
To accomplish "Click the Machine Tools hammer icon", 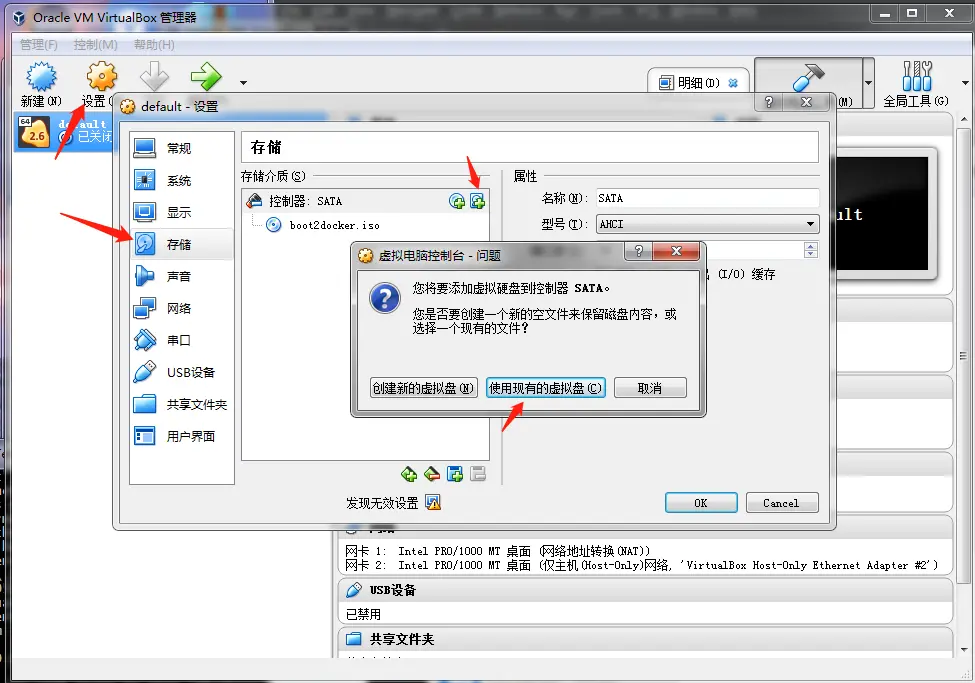I will 808,77.
